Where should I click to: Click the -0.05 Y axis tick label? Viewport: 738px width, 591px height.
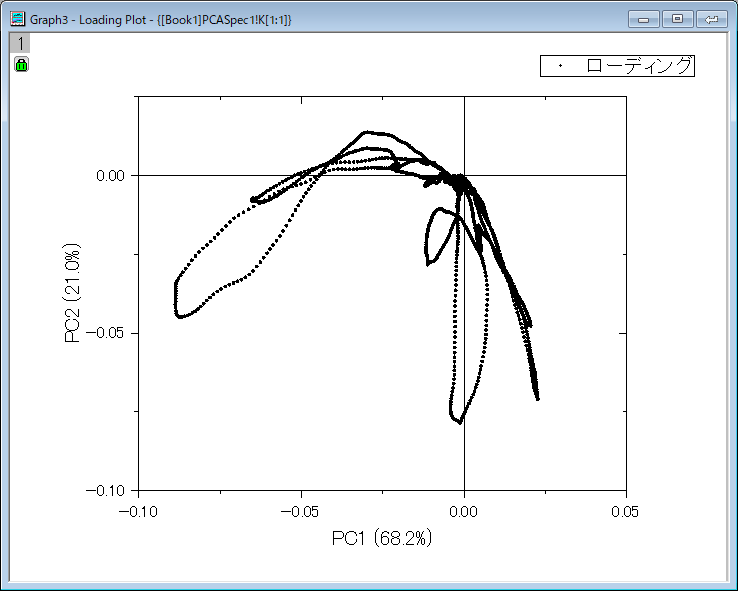pos(105,333)
